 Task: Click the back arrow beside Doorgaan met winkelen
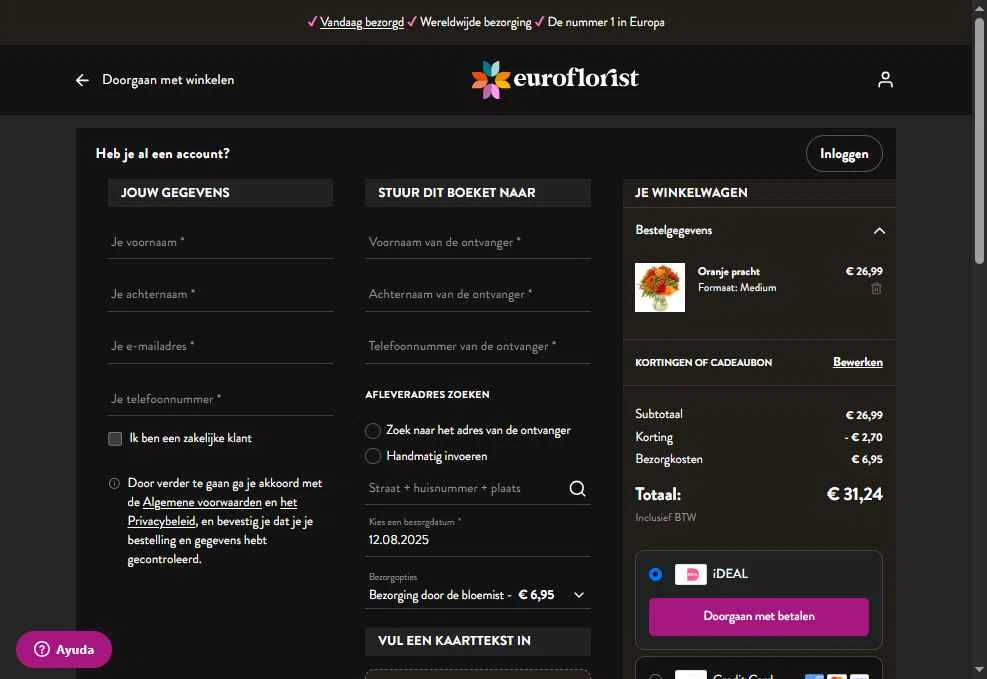(82, 80)
